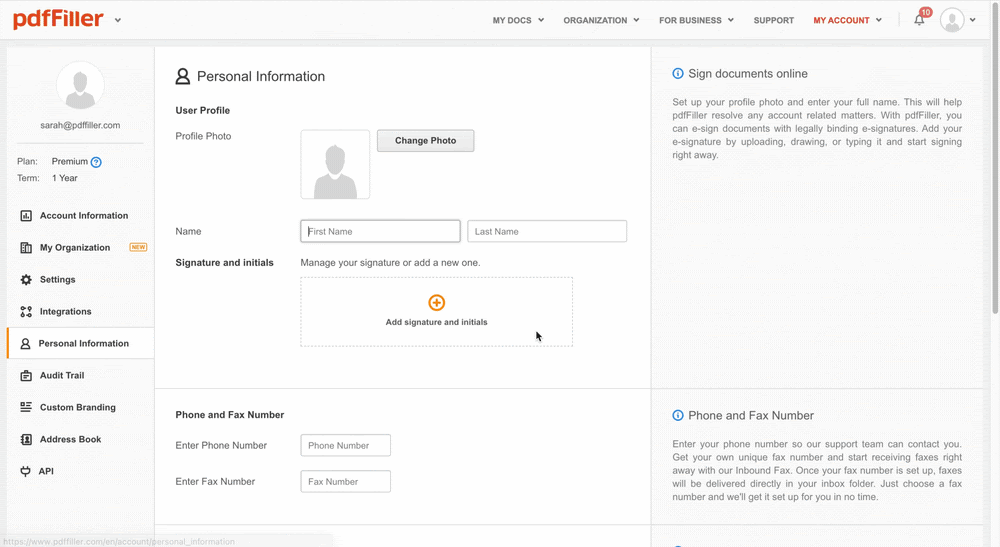Image resolution: width=1000 pixels, height=547 pixels.
Task: Go to SUPPORT in top navigation
Action: click(773, 20)
